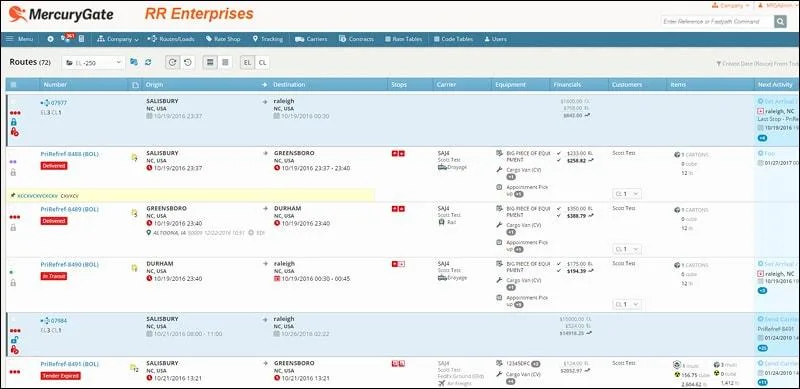The width and height of the screenshot is (800, 389).
Task: Open documents icon on PriRefref-8490 row
Action: coord(135,268)
